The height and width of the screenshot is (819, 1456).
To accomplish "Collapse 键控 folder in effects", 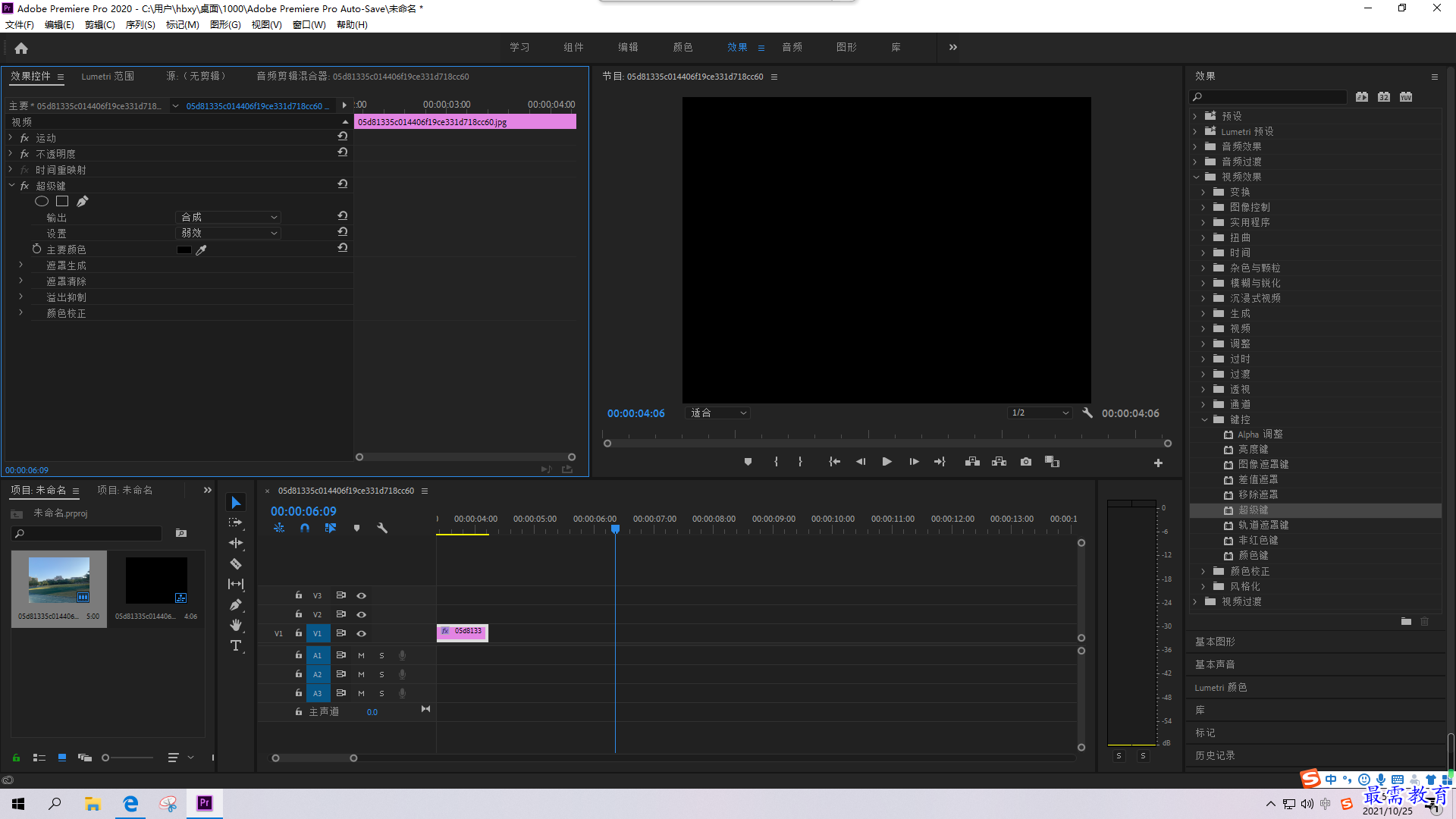I will [x=1204, y=419].
